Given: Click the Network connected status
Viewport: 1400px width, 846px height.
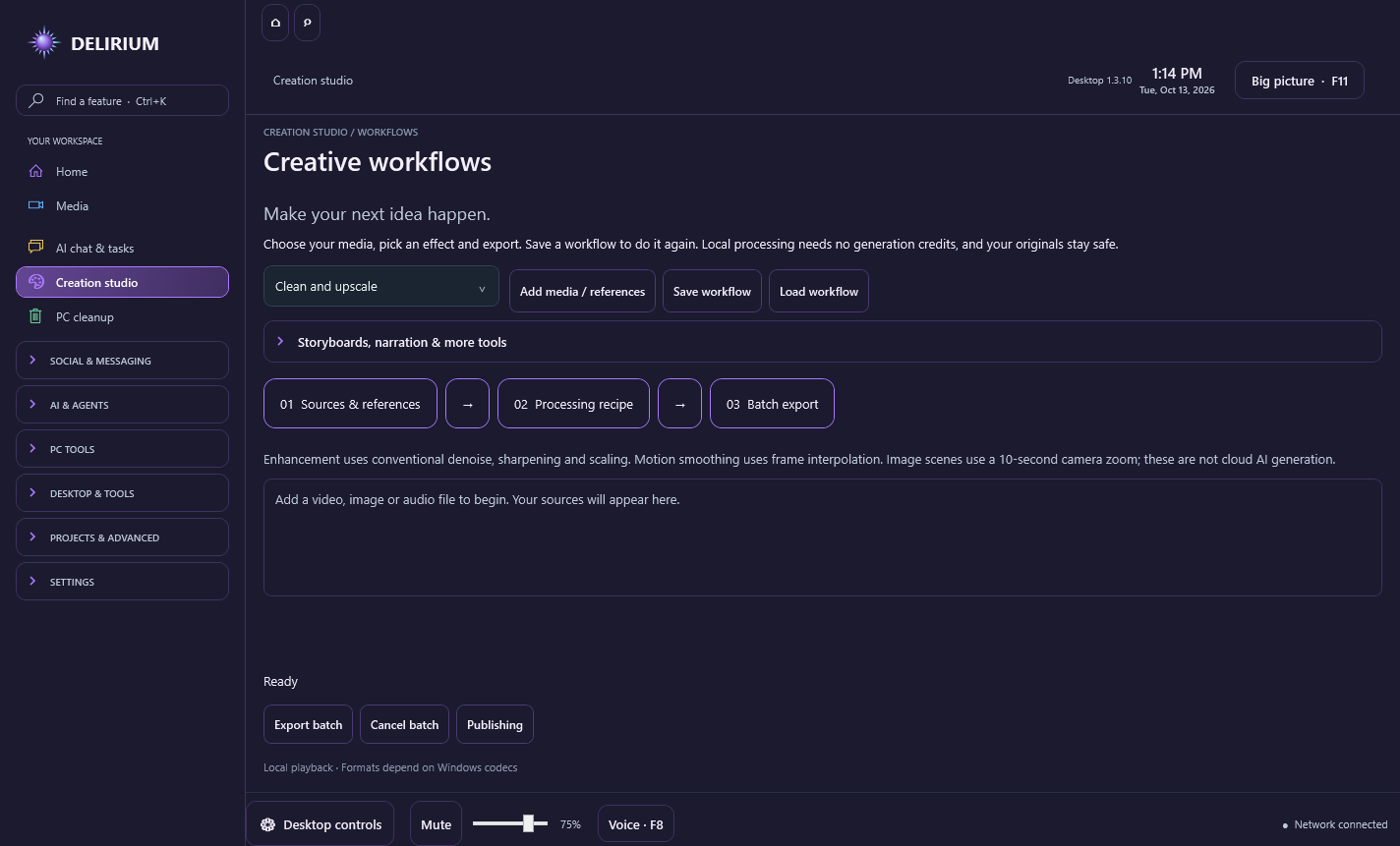Looking at the screenshot, I should [1335, 824].
